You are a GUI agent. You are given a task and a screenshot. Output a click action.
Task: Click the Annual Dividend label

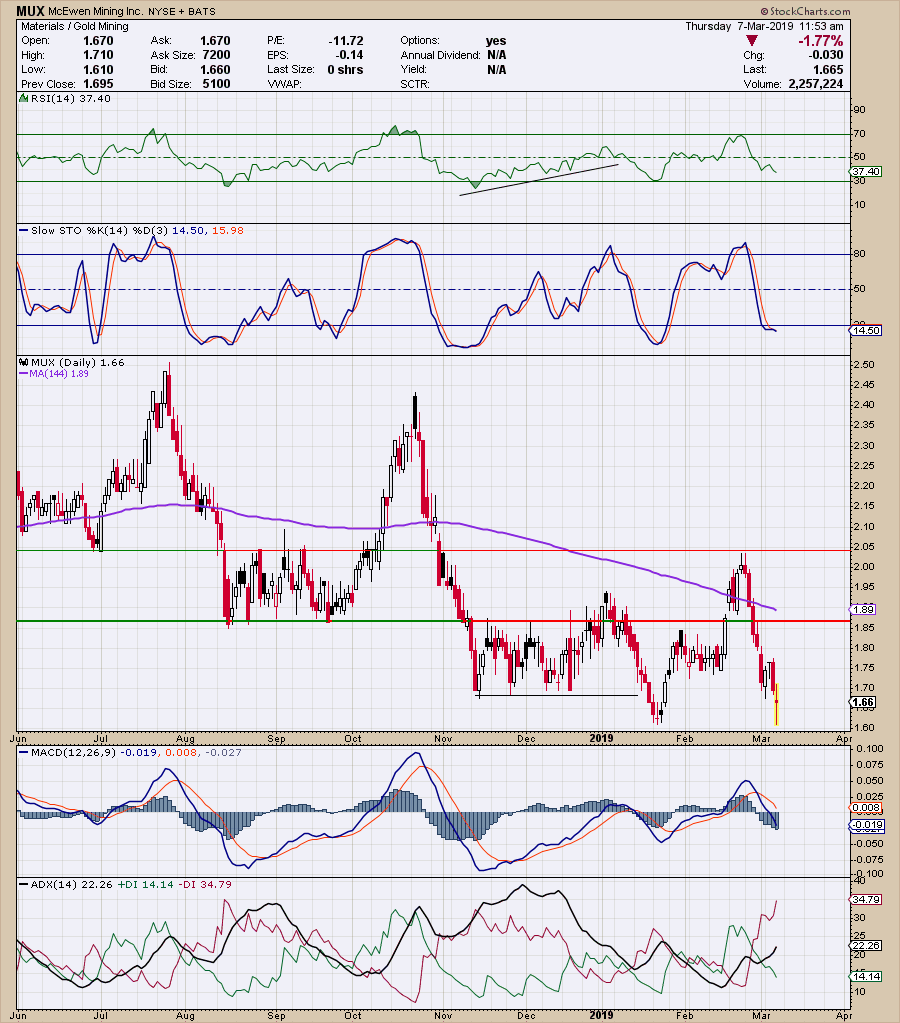pyautogui.click(x=440, y=55)
